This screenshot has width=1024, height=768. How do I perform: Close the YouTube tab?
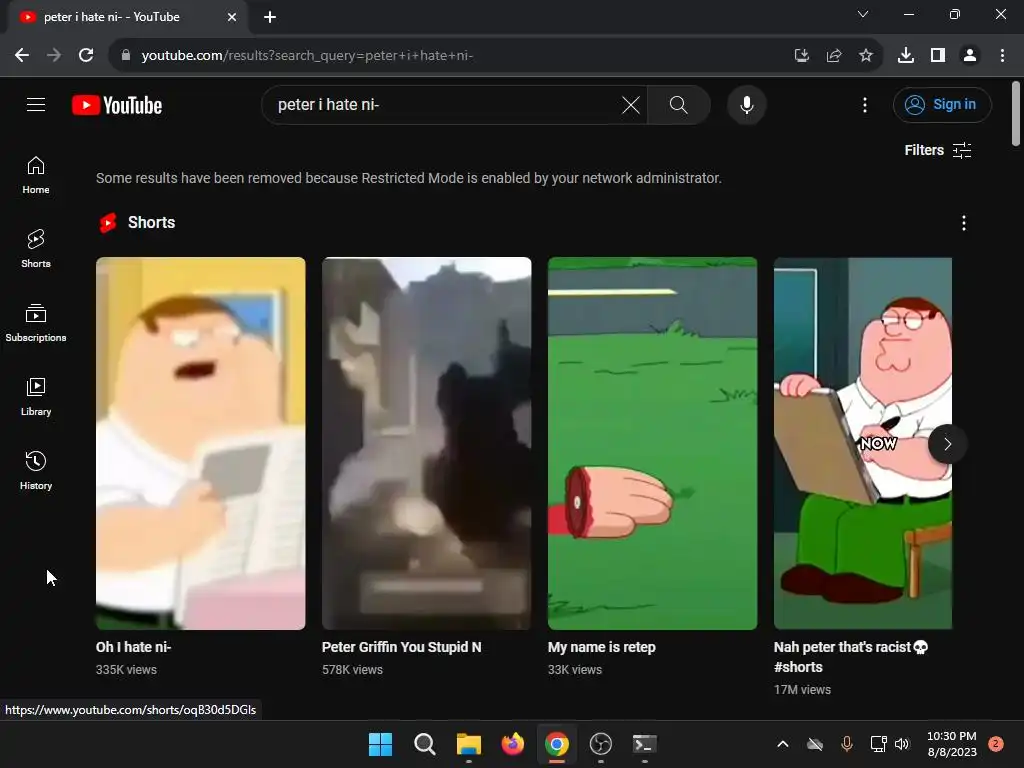click(x=232, y=17)
